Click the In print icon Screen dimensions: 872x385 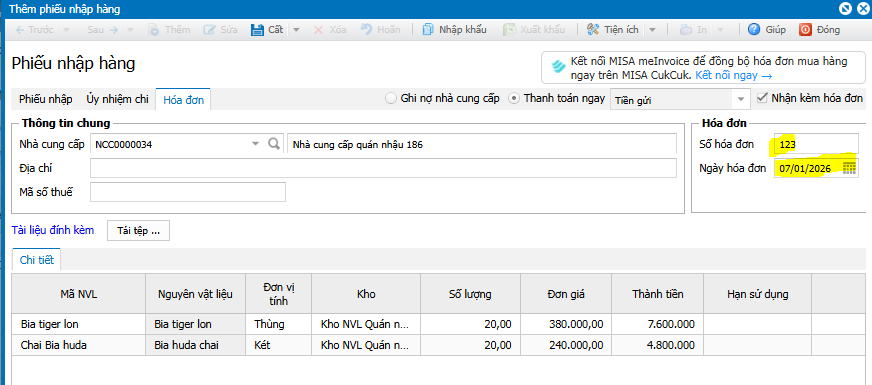click(686, 30)
